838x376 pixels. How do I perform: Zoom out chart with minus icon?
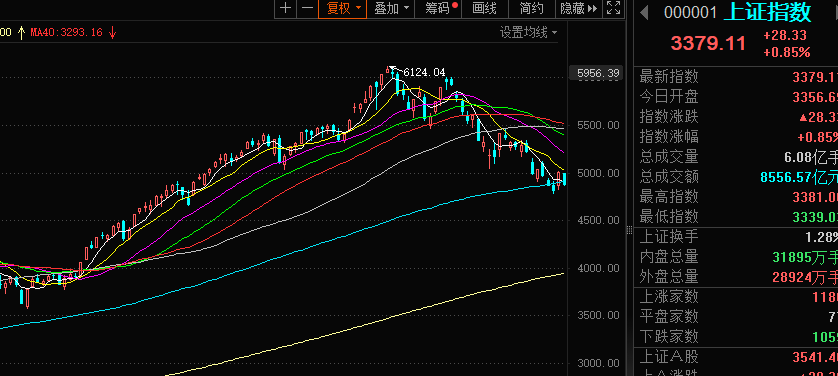click(307, 9)
